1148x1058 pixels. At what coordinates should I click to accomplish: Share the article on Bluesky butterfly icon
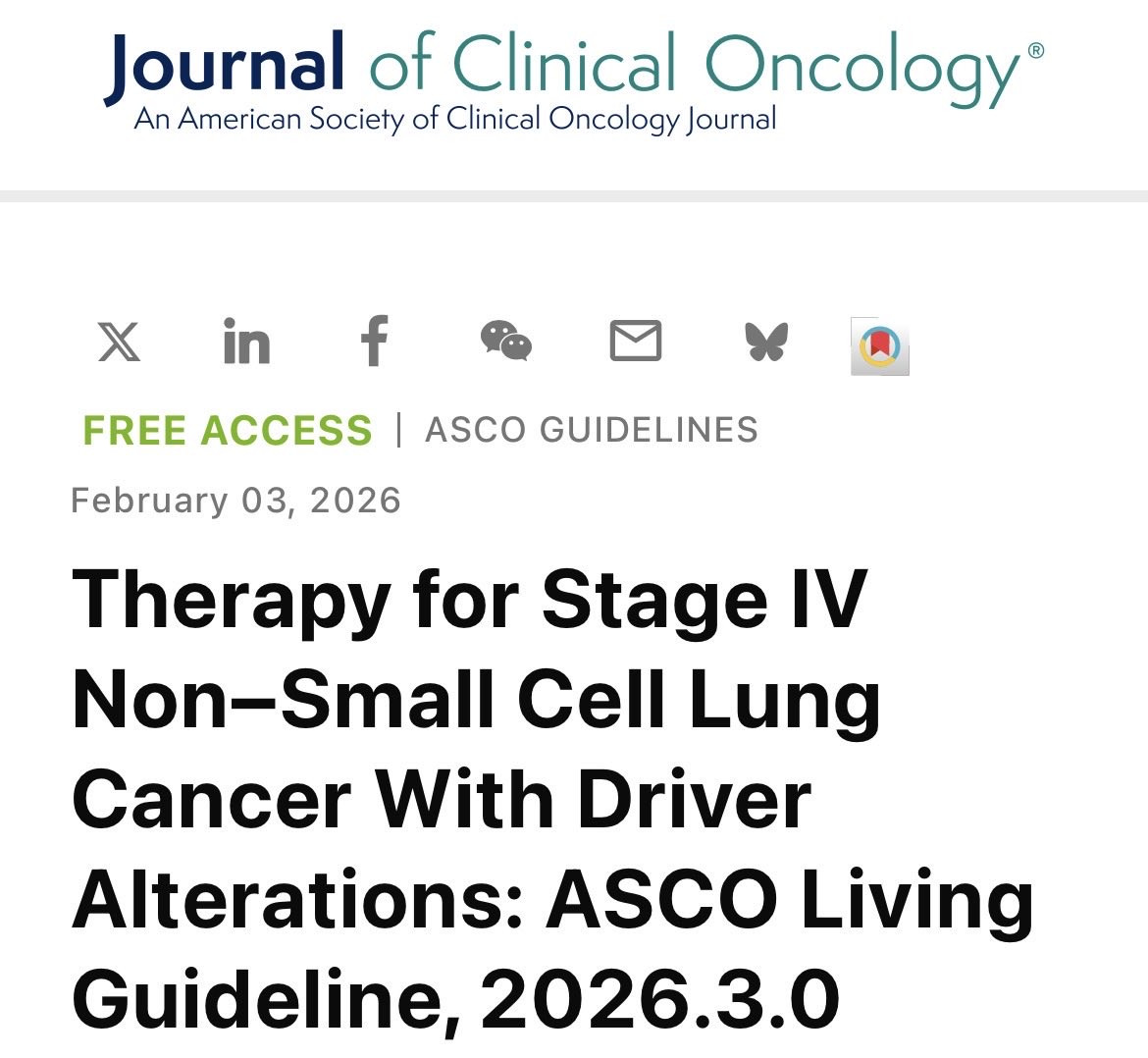pos(766,342)
